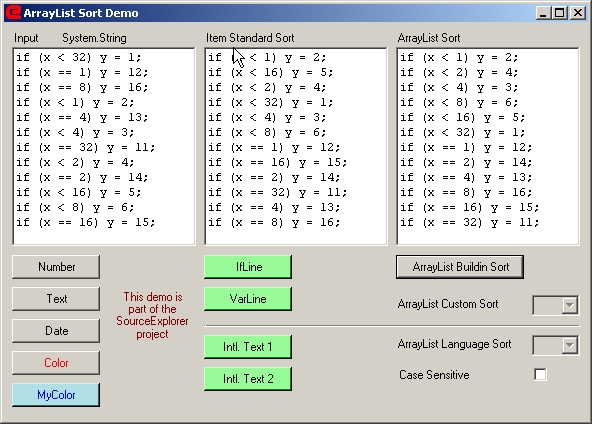592x424 pixels.
Task: Click the 'System.String' type label
Action: [94, 38]
